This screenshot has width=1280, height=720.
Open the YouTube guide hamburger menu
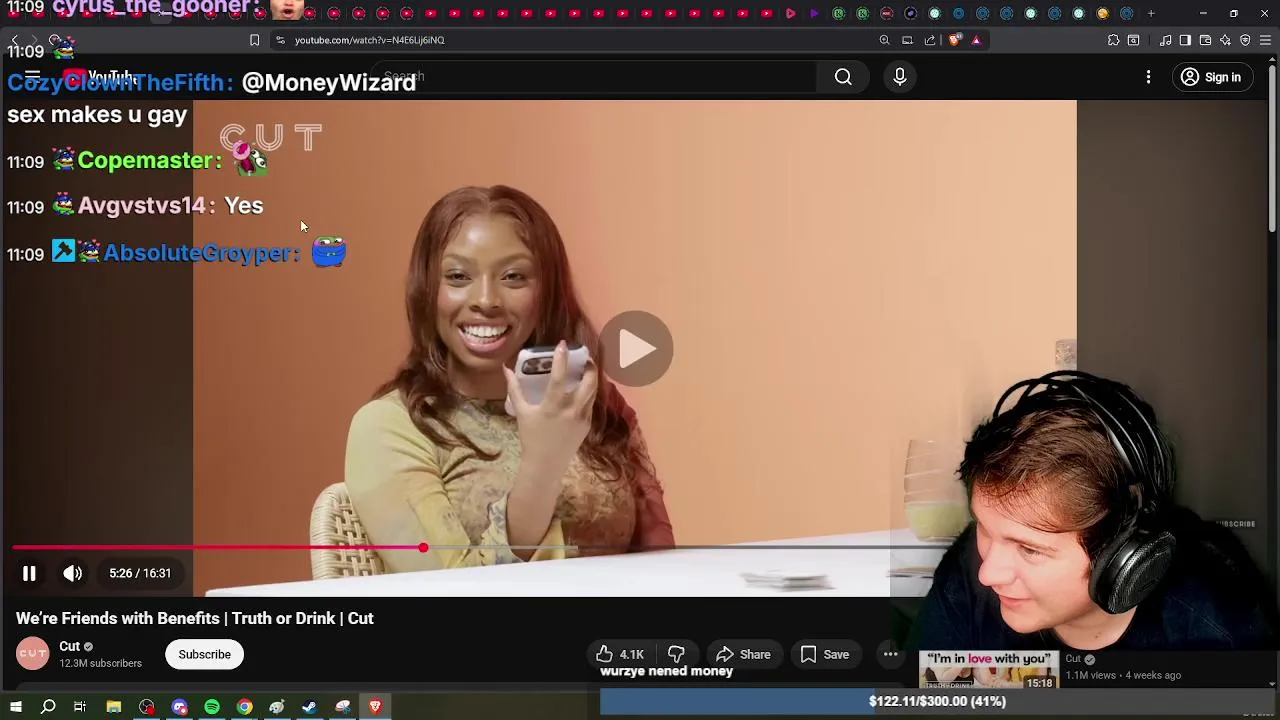32,77
